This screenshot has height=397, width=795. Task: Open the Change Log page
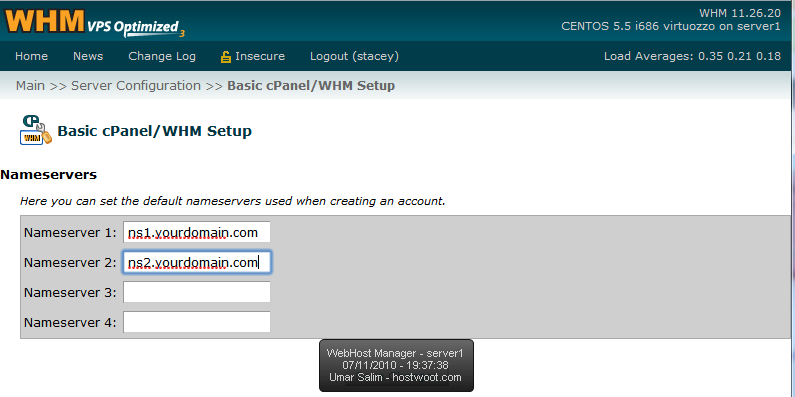(x=162, y=56)
